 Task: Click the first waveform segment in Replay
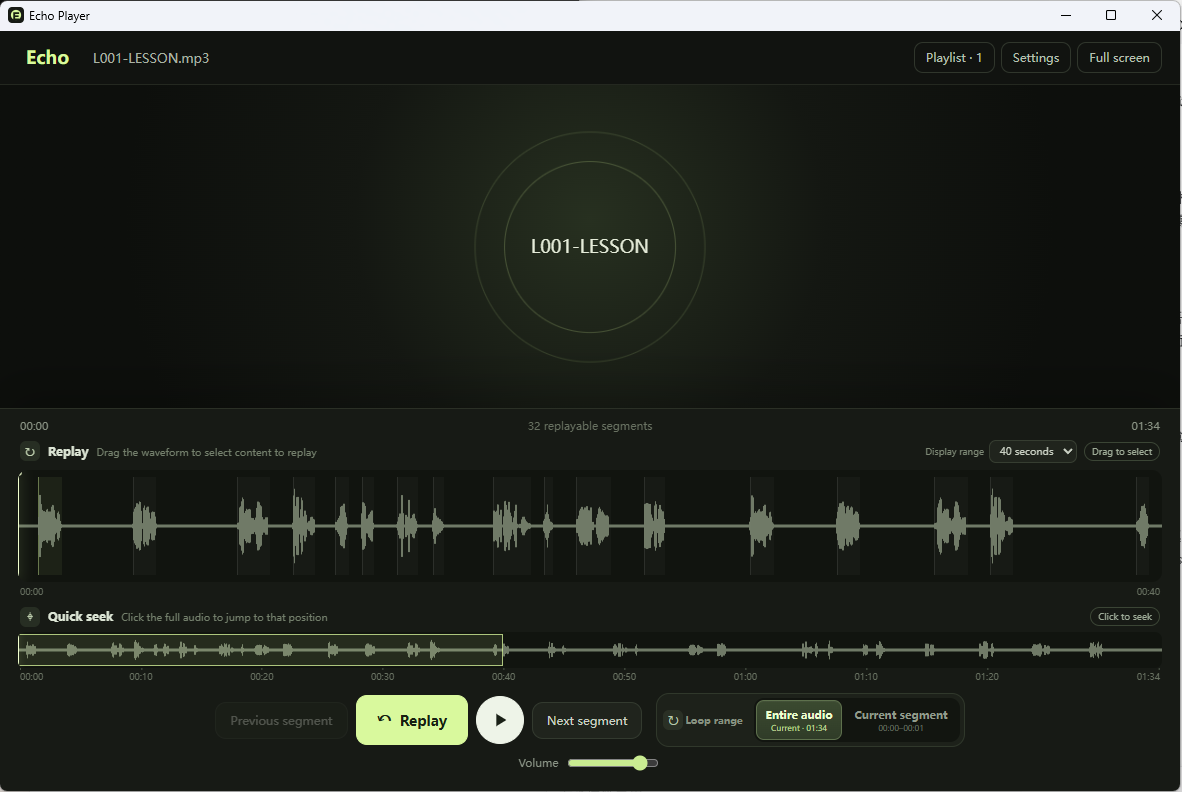point(50,526)
